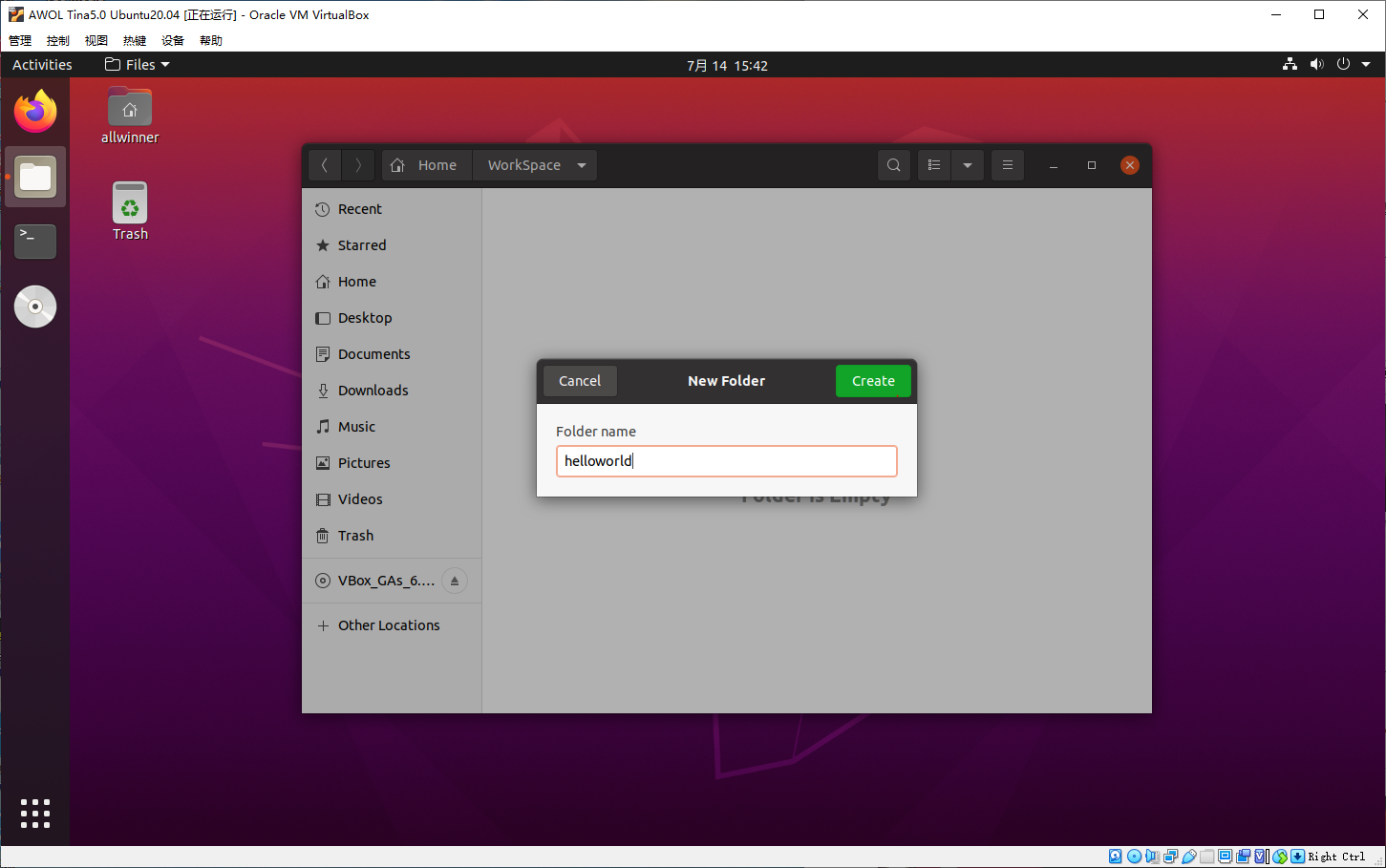Open the view options dropdown arrow
This screenshot has width=1386, height=868.
point(968,165)
